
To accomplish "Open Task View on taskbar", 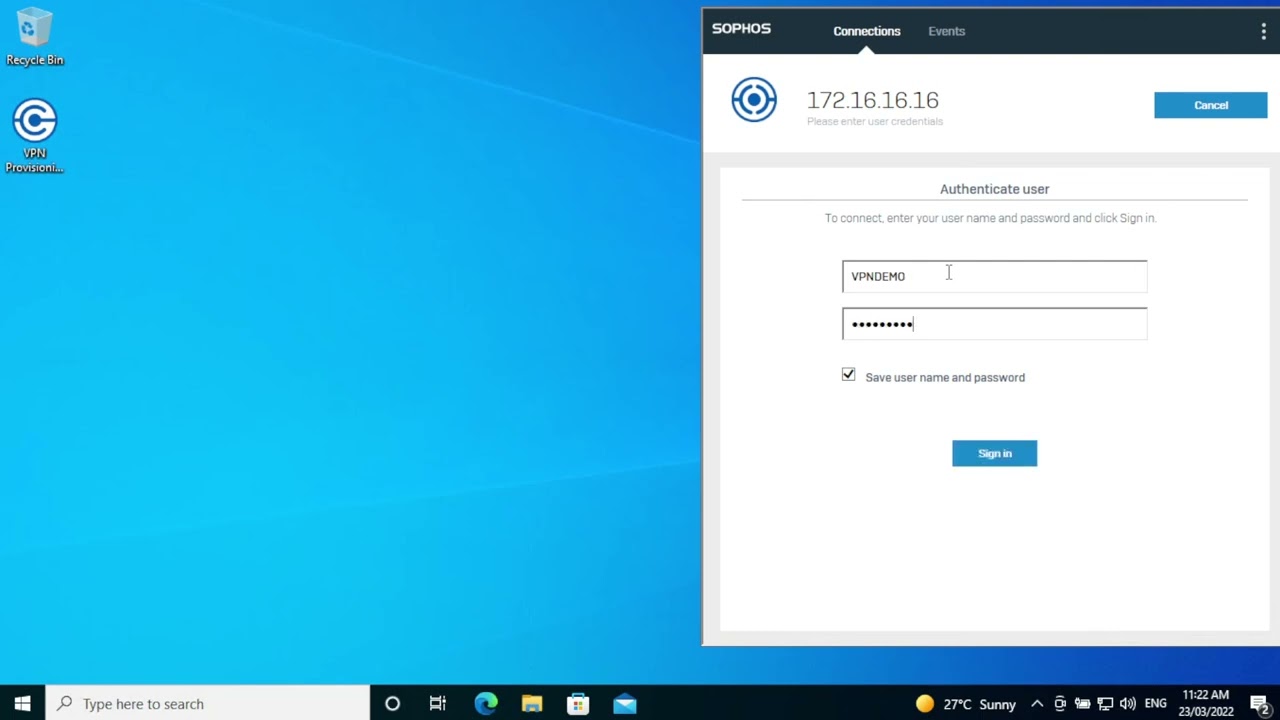I will [x=438, y=703].
